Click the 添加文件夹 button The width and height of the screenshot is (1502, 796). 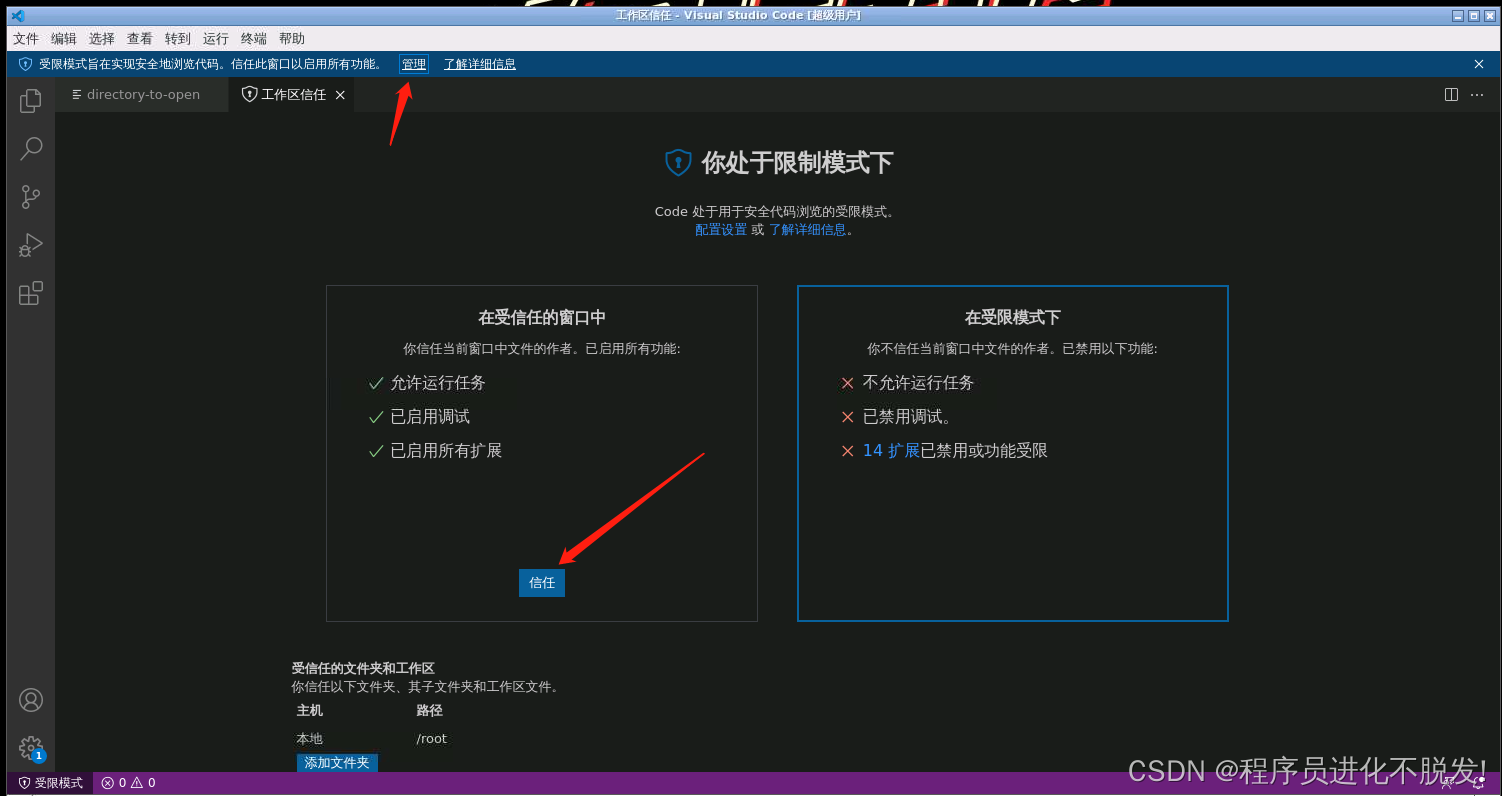[x=337, y=762]
